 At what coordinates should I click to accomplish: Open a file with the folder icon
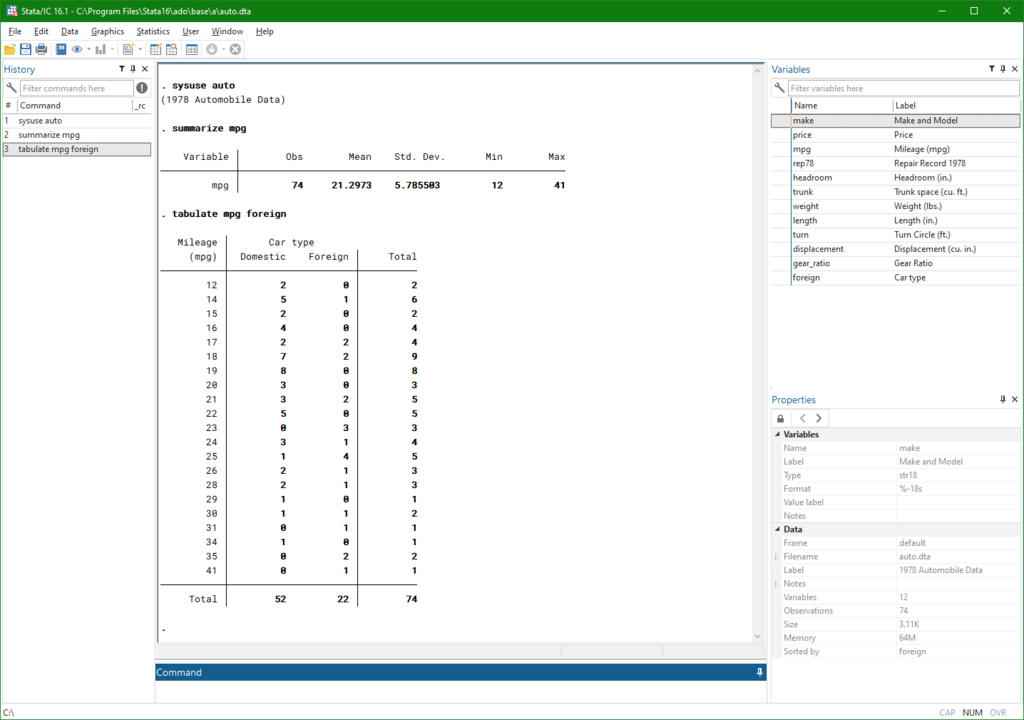(x=10, y=49)
